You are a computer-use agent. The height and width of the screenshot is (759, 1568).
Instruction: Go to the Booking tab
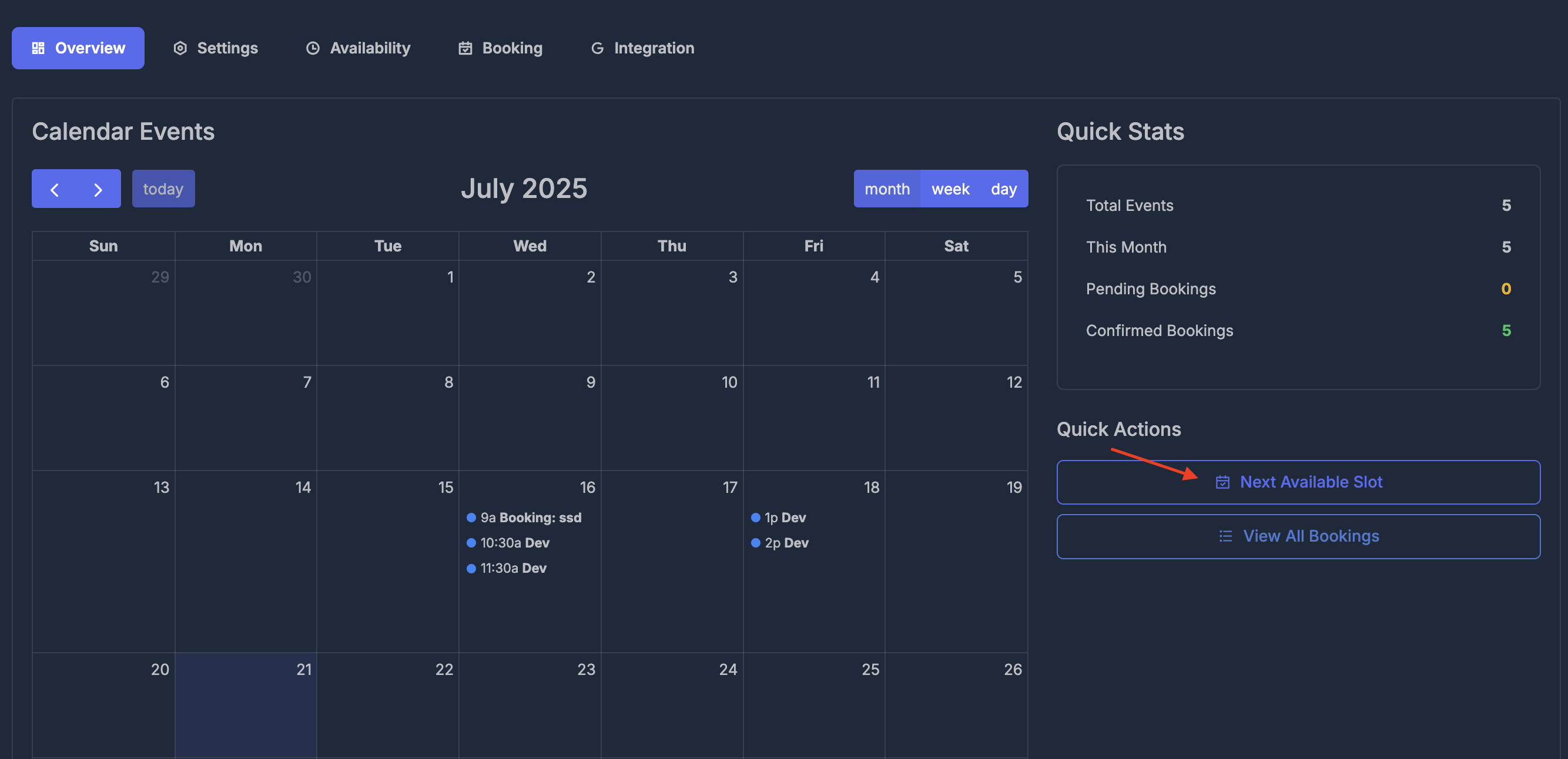click(x=500, y=48)
